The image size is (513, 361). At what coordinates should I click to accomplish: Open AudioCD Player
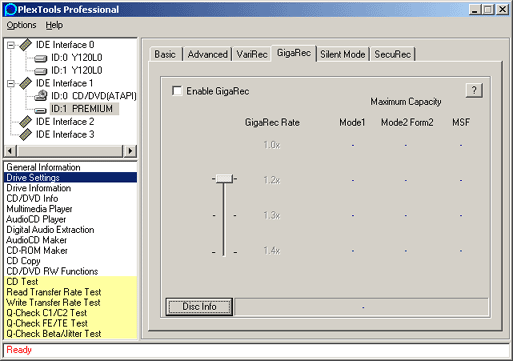pos(70,219)
